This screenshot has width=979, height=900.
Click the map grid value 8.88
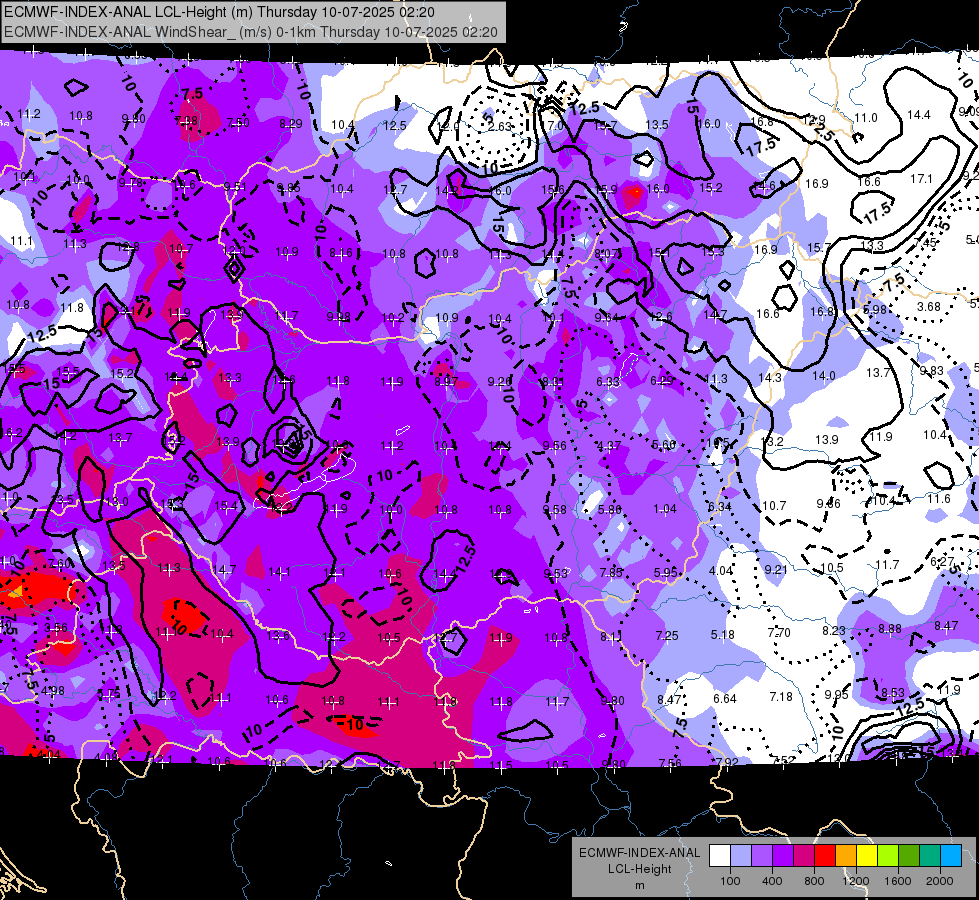[890, 628]
